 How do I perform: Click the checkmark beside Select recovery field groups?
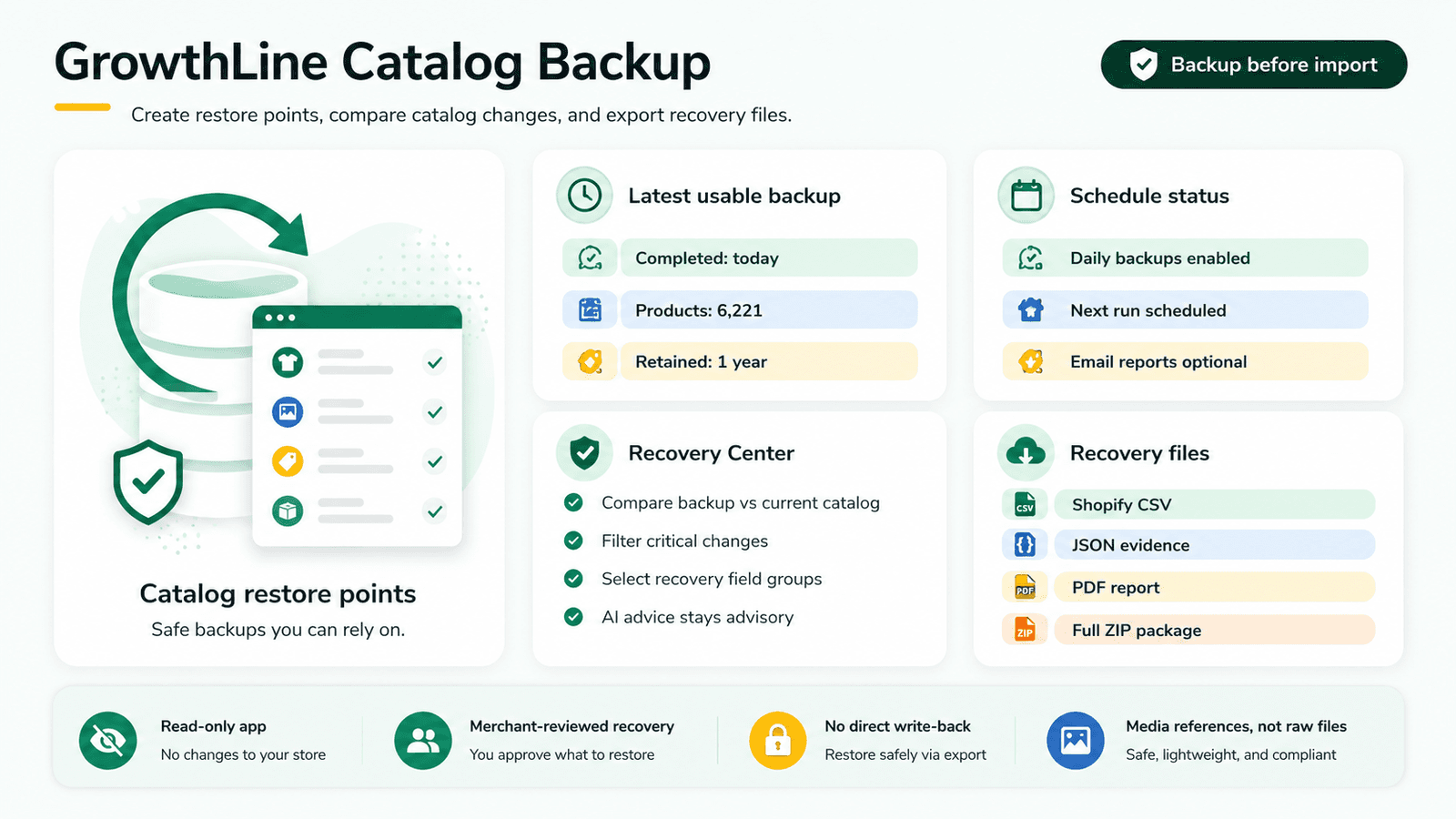click(x=573, y=579)
